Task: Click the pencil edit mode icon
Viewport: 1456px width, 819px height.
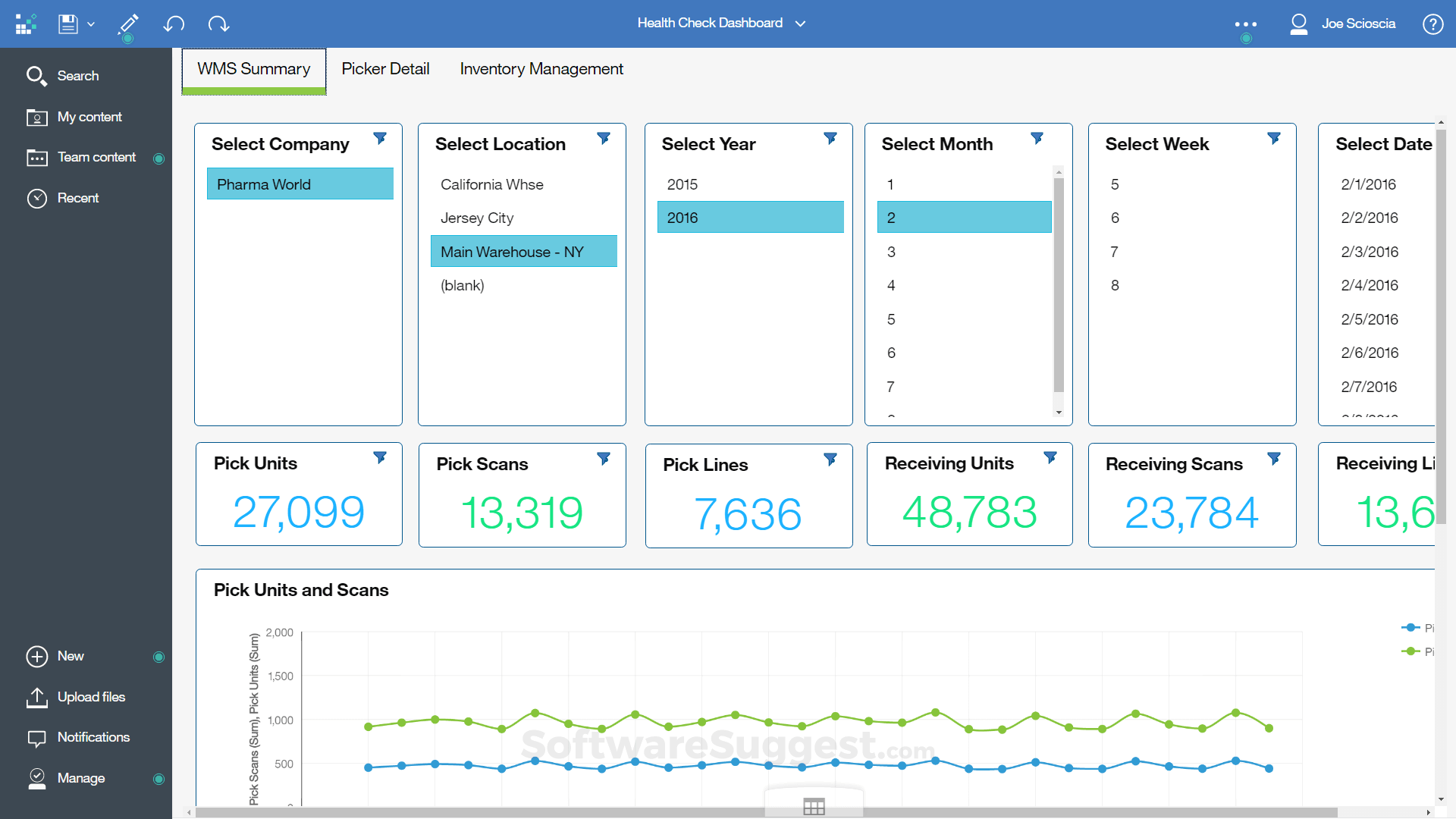Action: tap(128, 24)
